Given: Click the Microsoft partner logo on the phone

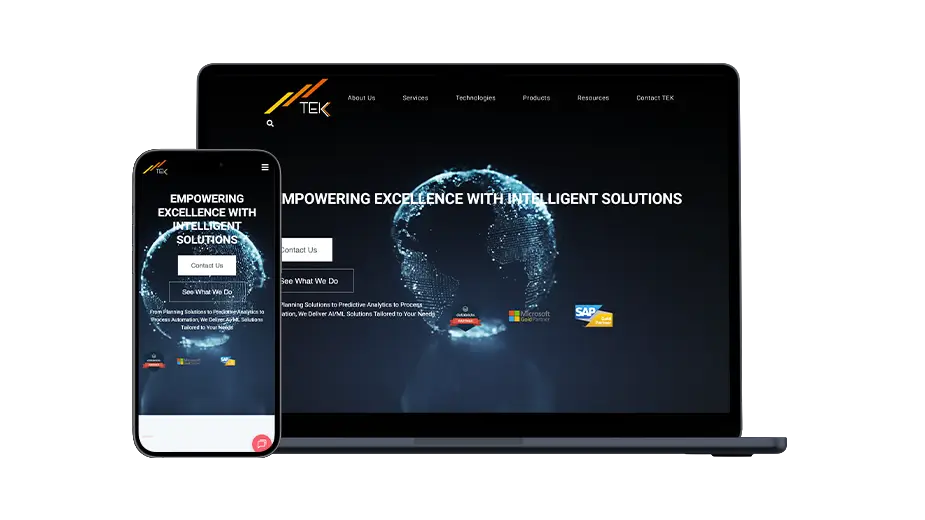Looking at the screenshot, I should 188,361.
